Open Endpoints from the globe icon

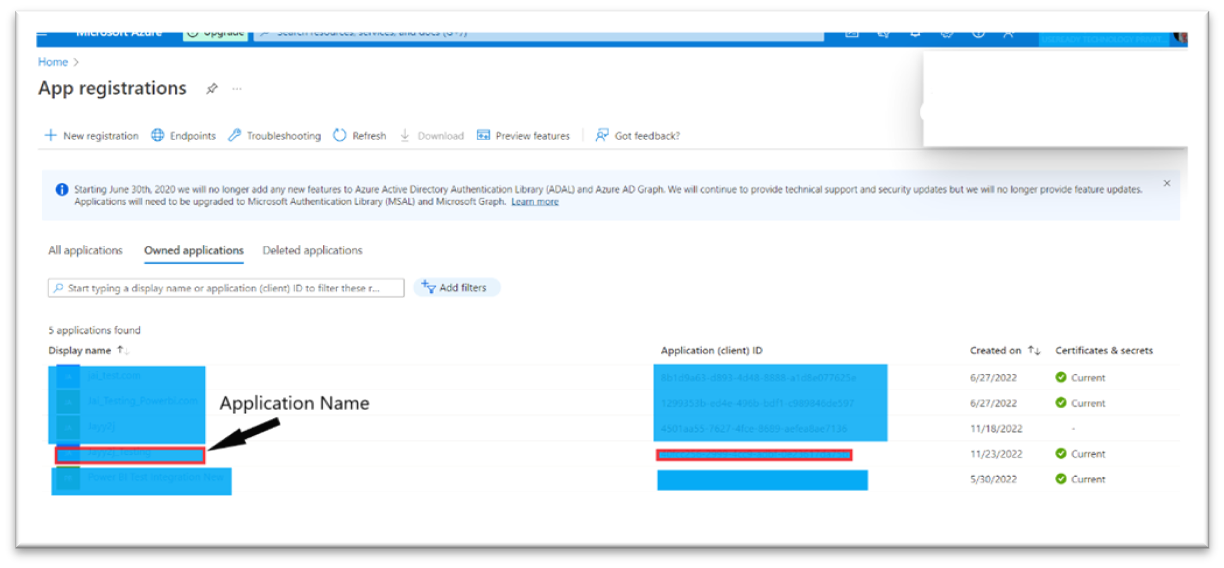click(158, 136)
